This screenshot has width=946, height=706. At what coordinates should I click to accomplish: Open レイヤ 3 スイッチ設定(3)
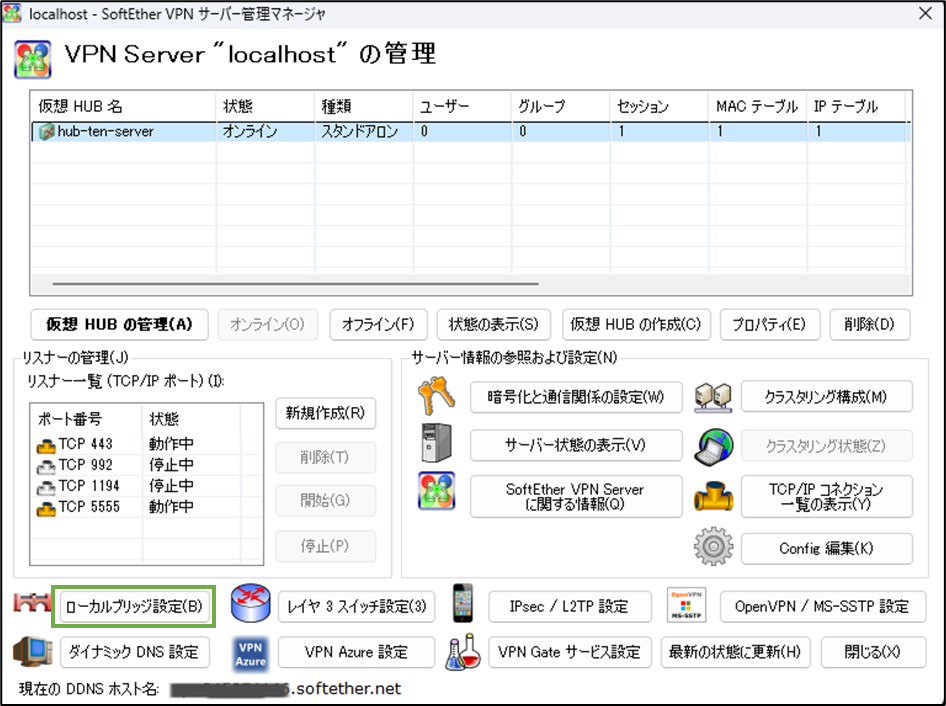point(357,606)
